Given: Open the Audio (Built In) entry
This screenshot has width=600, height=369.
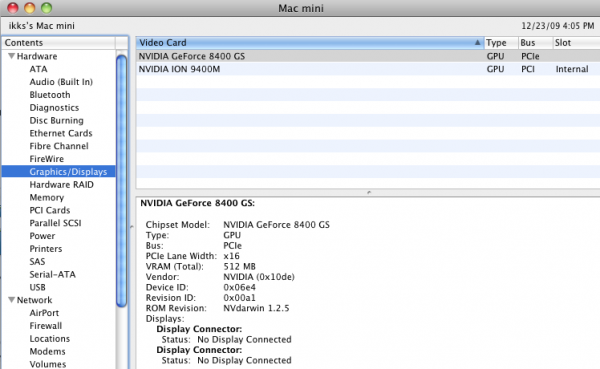Looking at the screenshot, I should 61,82.
